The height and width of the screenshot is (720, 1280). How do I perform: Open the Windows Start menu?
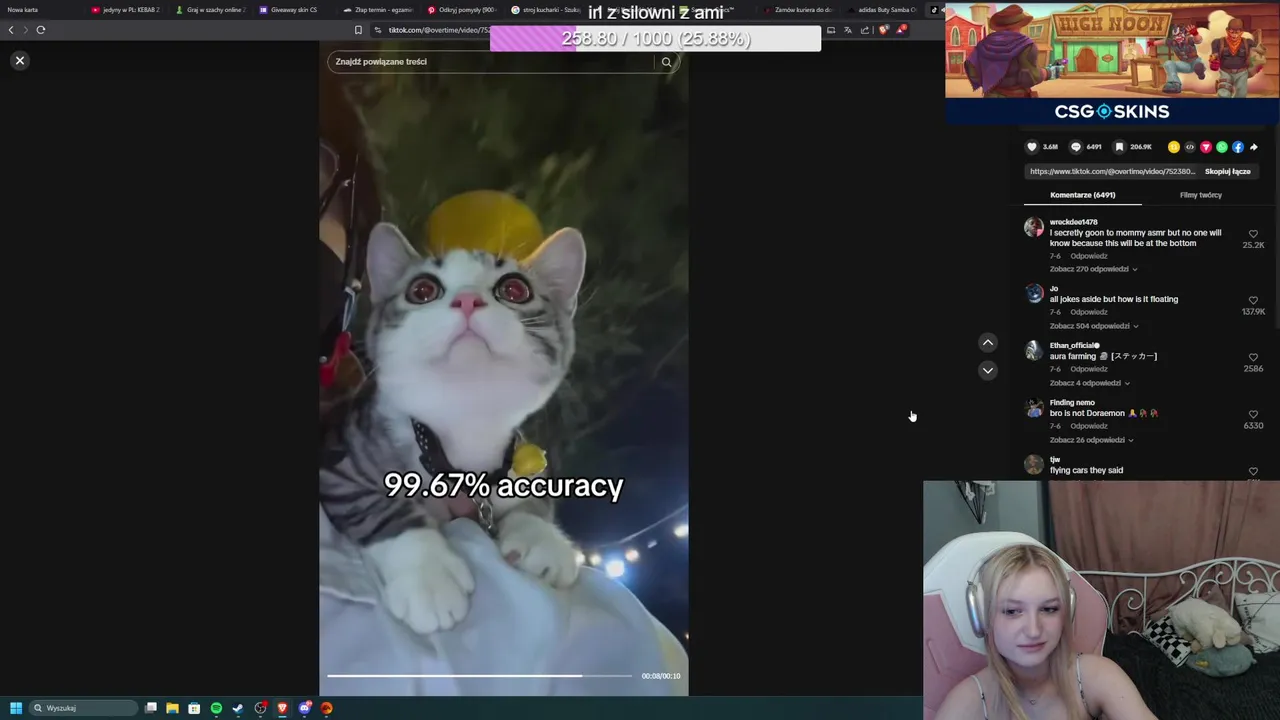coord(15,708)
